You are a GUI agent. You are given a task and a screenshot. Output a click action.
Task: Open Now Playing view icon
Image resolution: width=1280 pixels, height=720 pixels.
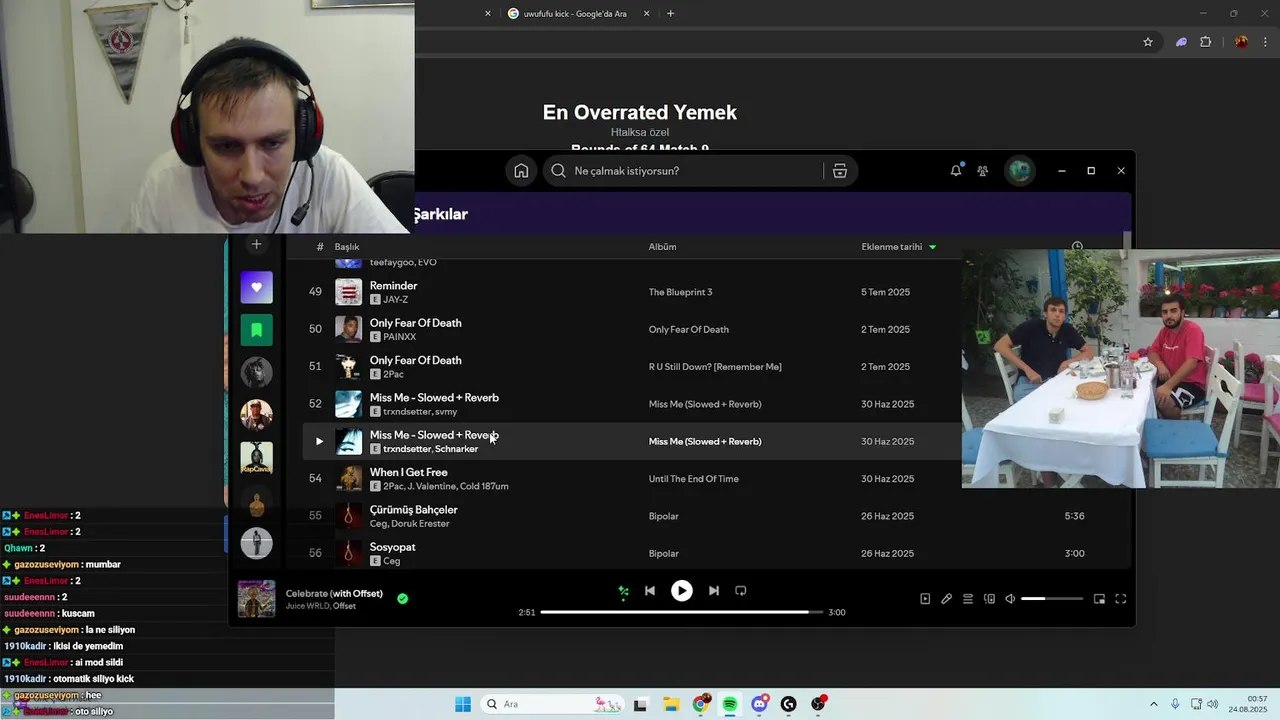click(x=925, y=599)
